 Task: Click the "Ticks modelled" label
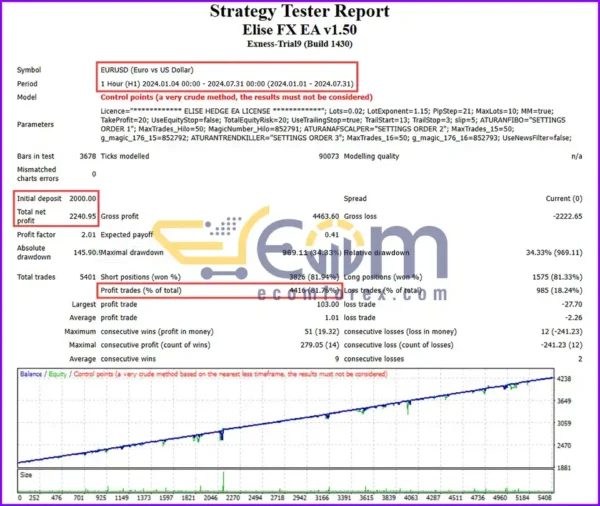point(125,156)
